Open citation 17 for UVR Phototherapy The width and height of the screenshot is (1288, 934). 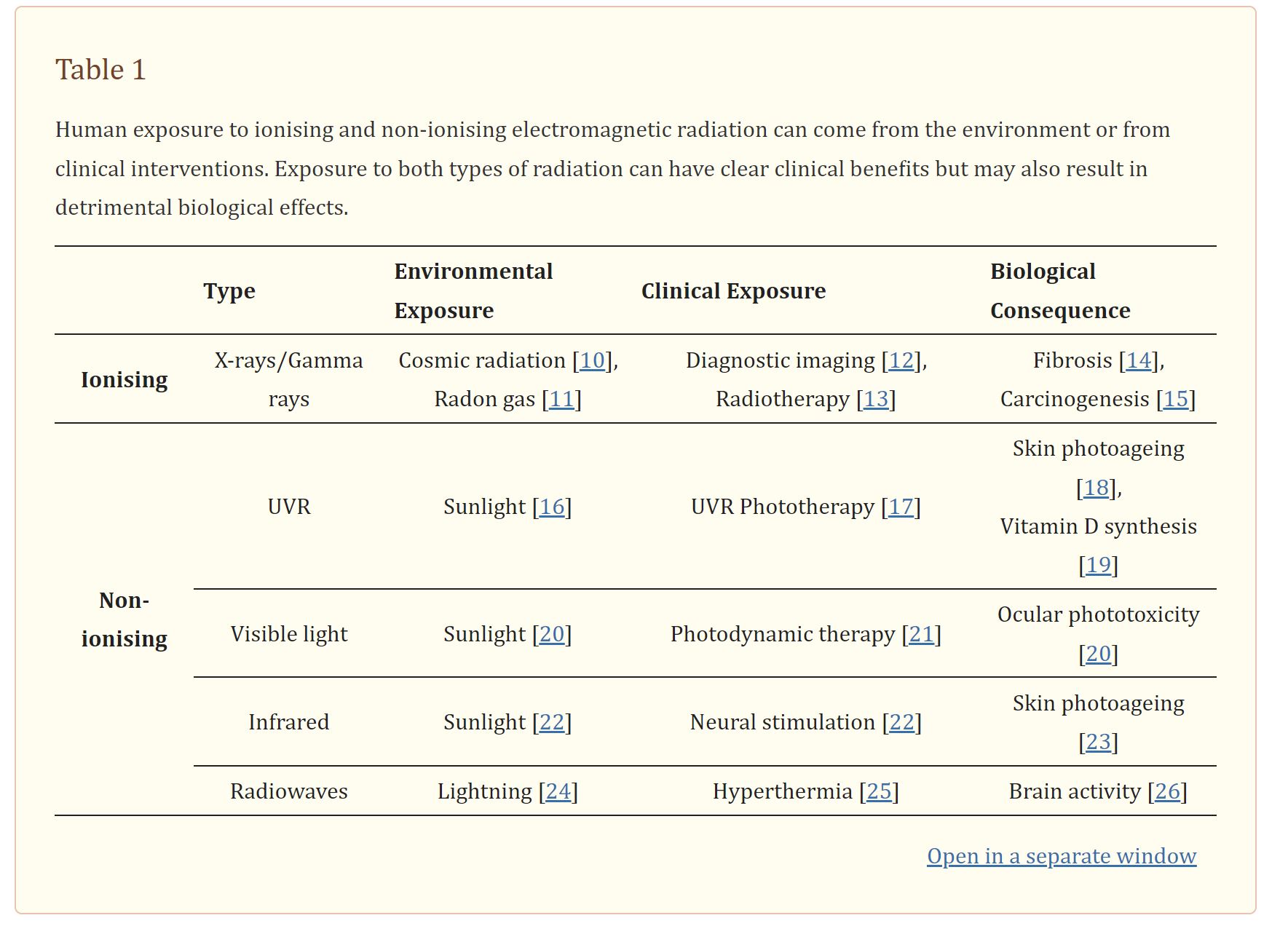point(901,507)
